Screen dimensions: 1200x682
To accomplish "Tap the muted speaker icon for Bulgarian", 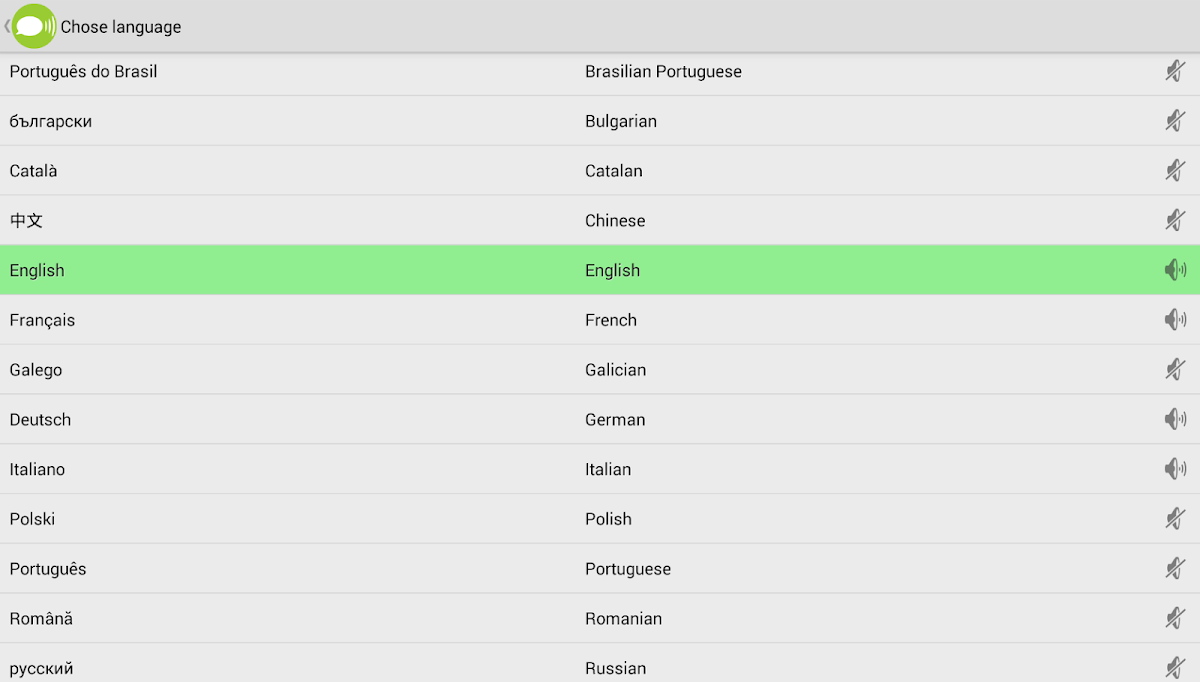I will [1175, 121].
